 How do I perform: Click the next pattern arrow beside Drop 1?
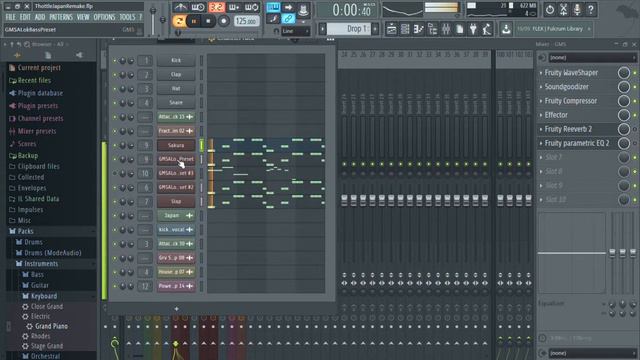click(375, 29)
